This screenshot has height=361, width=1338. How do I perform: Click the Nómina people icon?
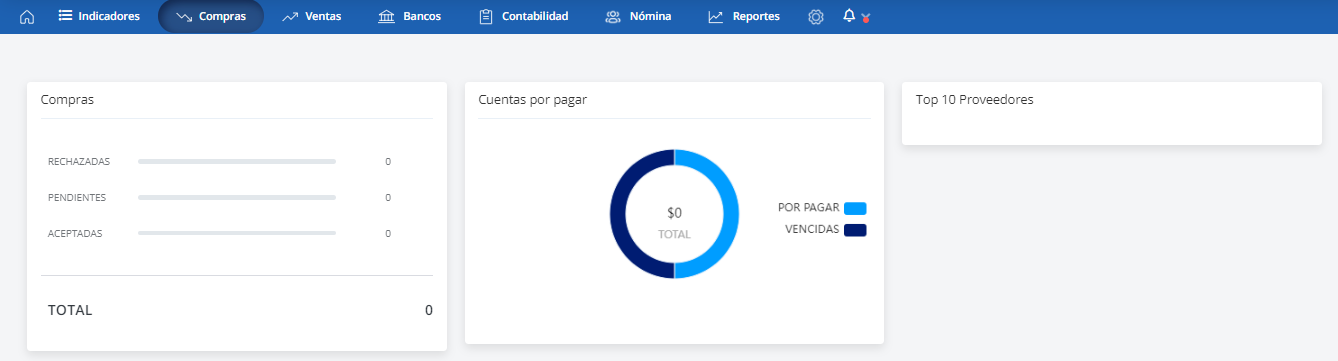click(x=613, y=17)
